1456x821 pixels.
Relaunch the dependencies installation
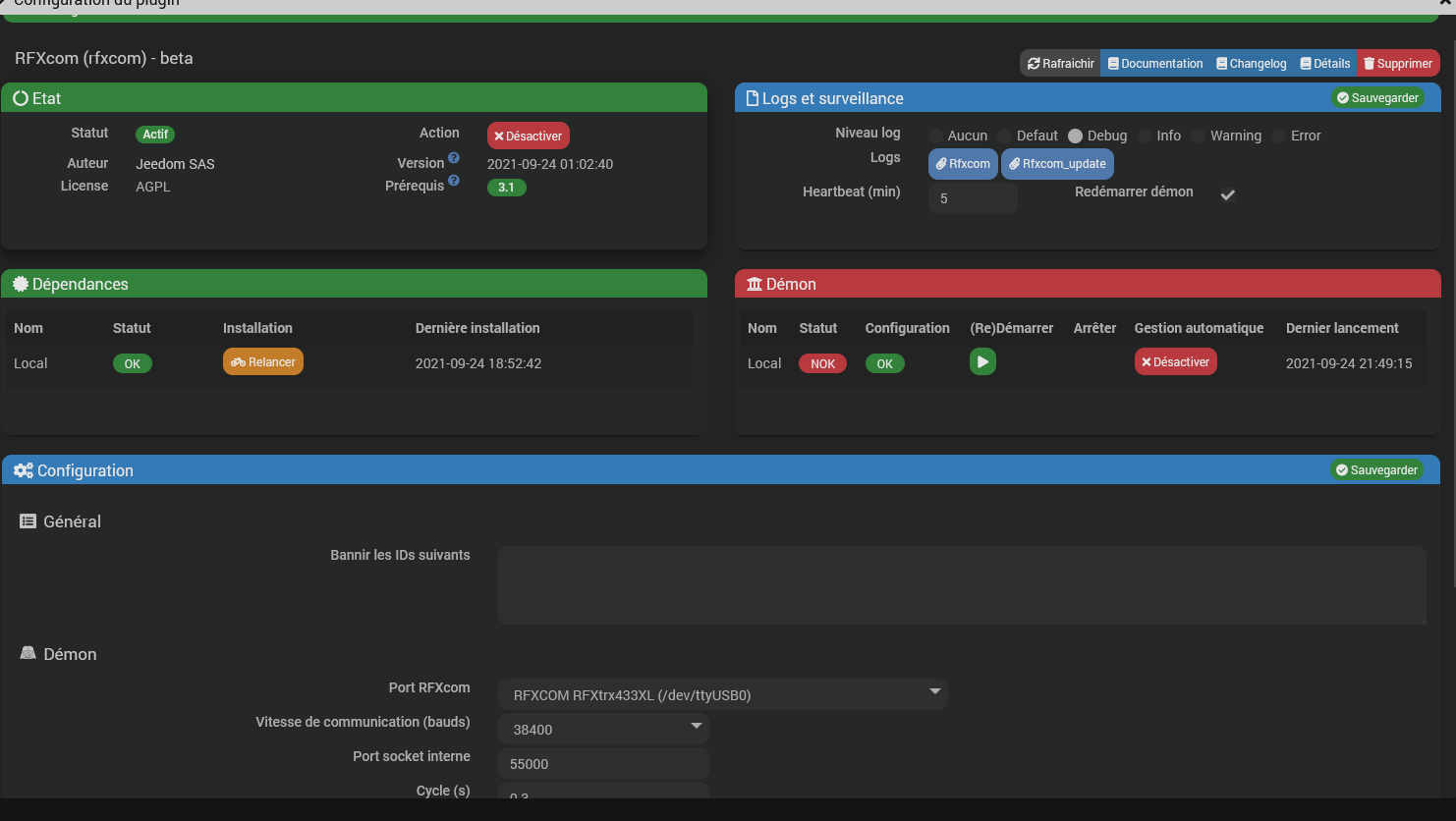click(263, 361)
